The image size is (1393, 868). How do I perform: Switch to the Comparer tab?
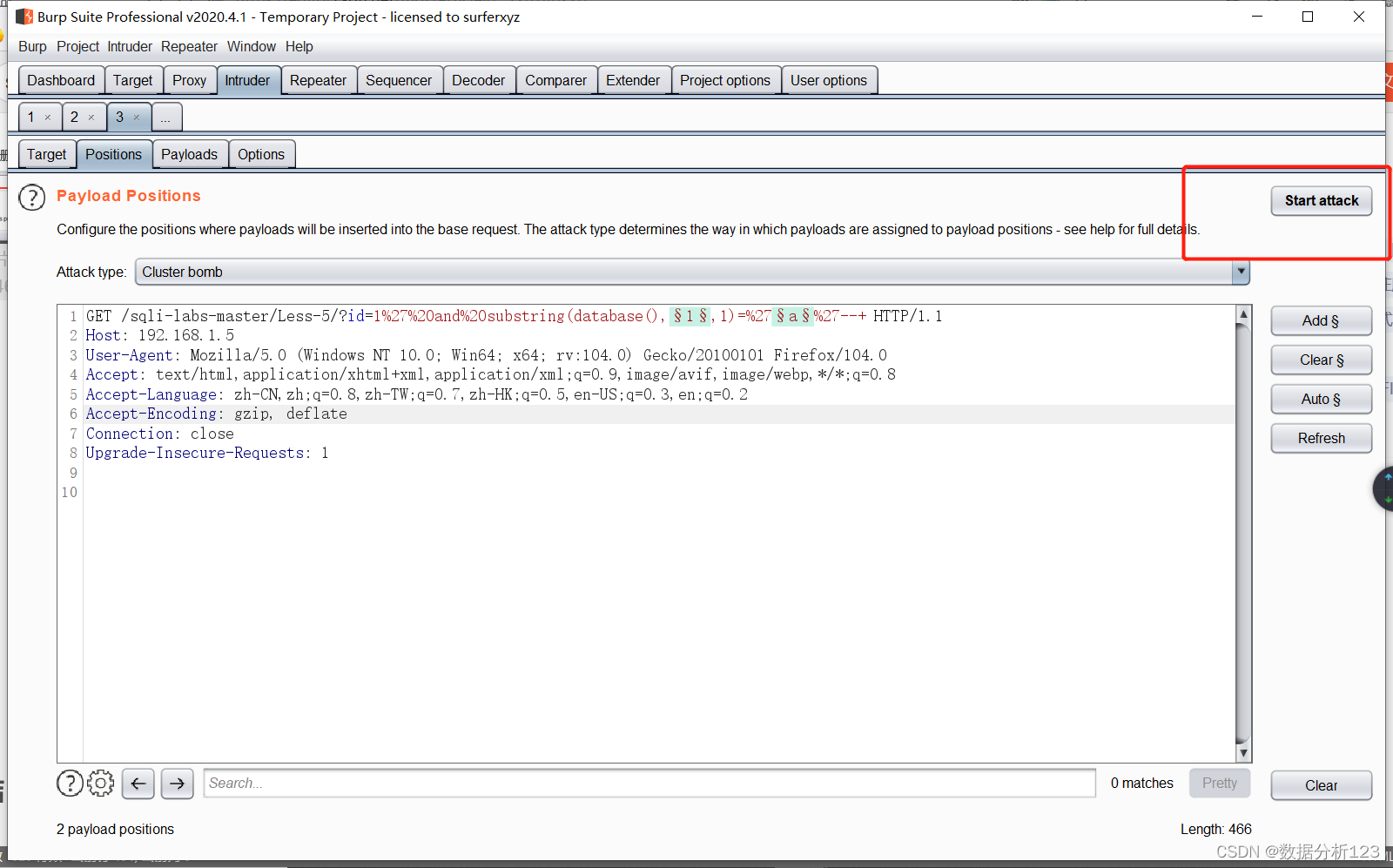[x=556, y=80]
